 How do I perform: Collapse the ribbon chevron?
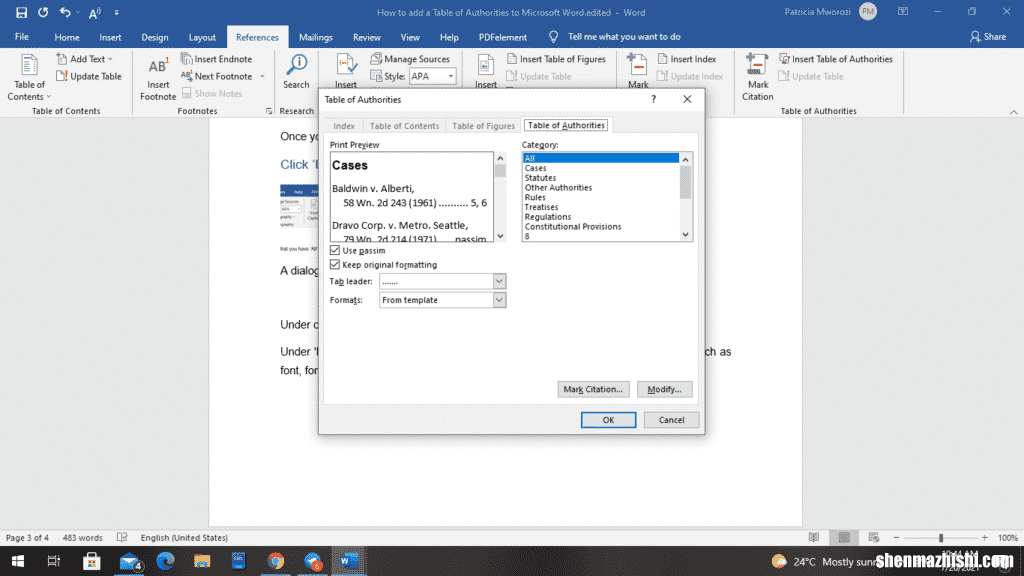[1014, 112]
